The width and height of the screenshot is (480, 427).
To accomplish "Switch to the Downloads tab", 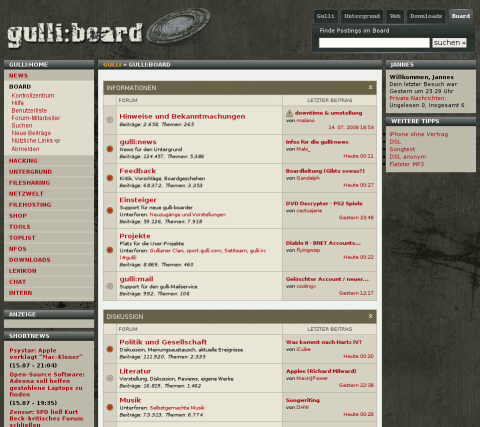I will click(426, 16).
